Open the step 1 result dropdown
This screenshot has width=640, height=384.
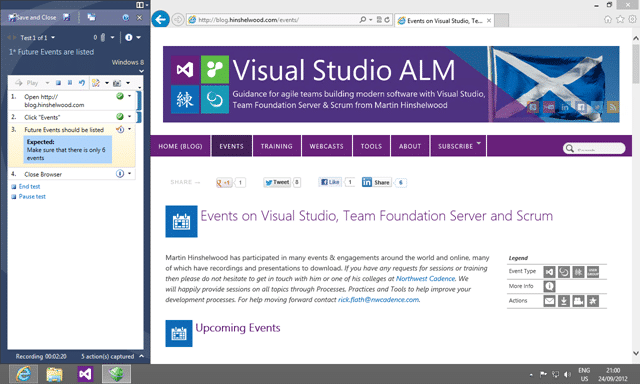(x=129, y=96)
